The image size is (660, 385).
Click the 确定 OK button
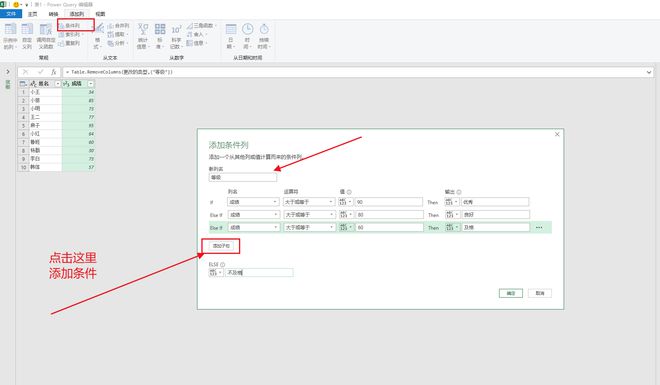(511, 293)
